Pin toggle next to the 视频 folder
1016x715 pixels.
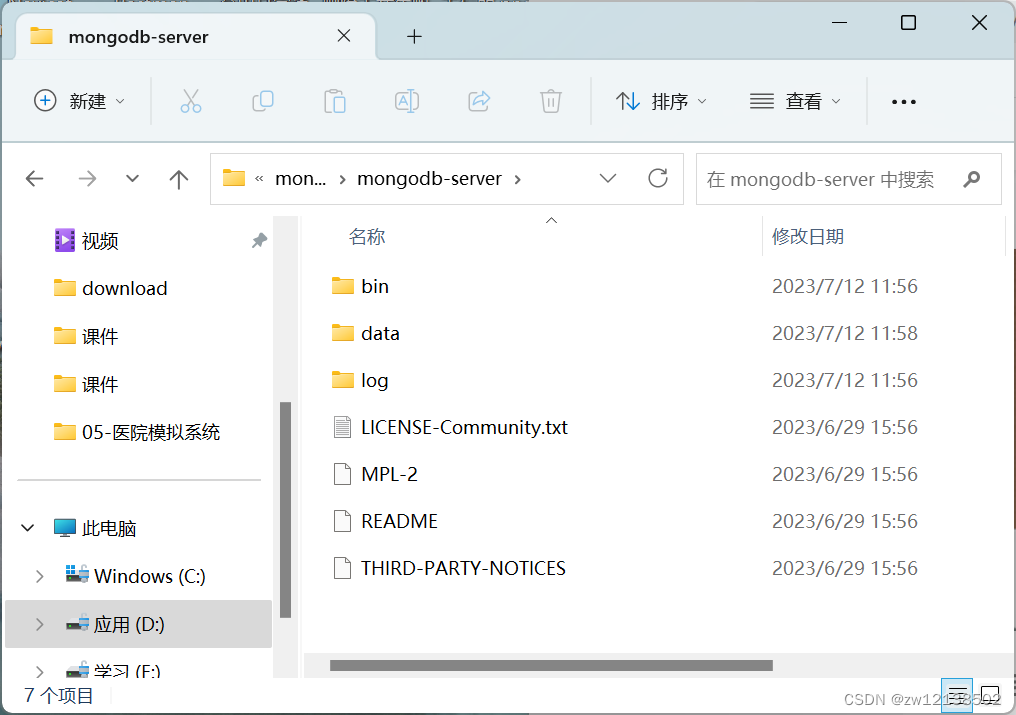[259, 240]
